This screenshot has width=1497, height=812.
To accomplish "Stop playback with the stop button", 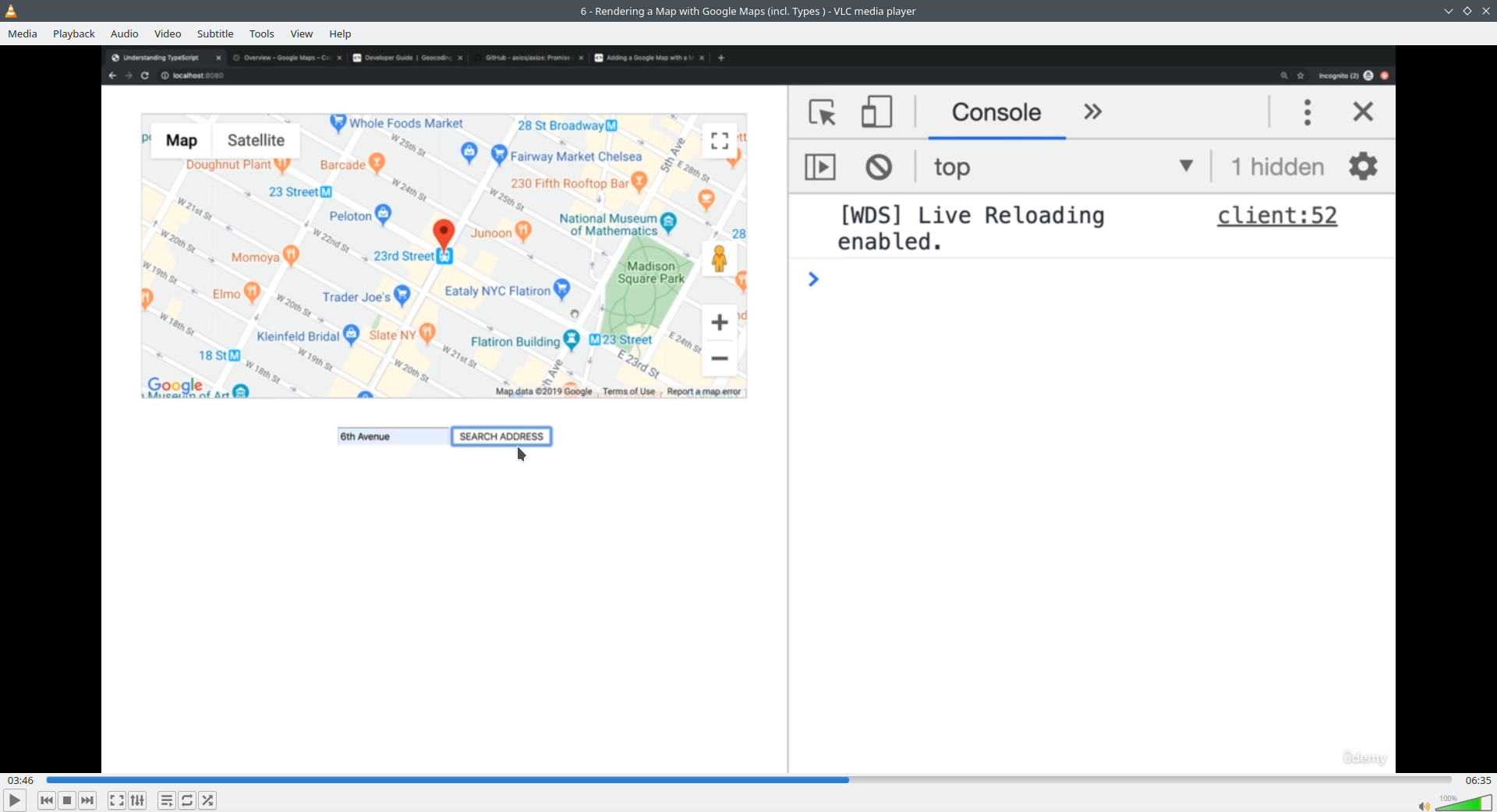I will coord(67,800).
